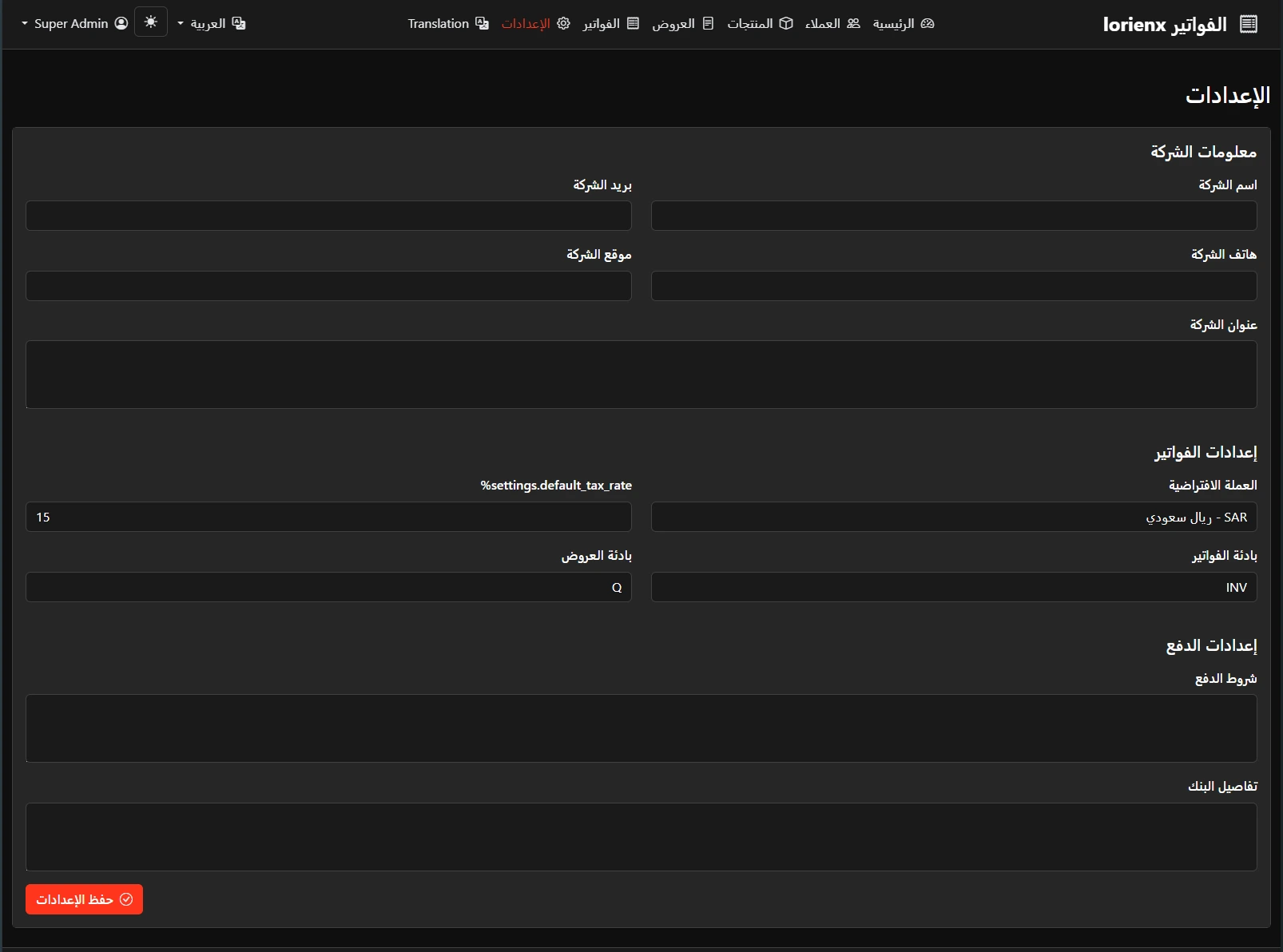Save settings with حفظ الإعدادات button
This screenshot has height=952, width=1283.
(x=84, y=899)
